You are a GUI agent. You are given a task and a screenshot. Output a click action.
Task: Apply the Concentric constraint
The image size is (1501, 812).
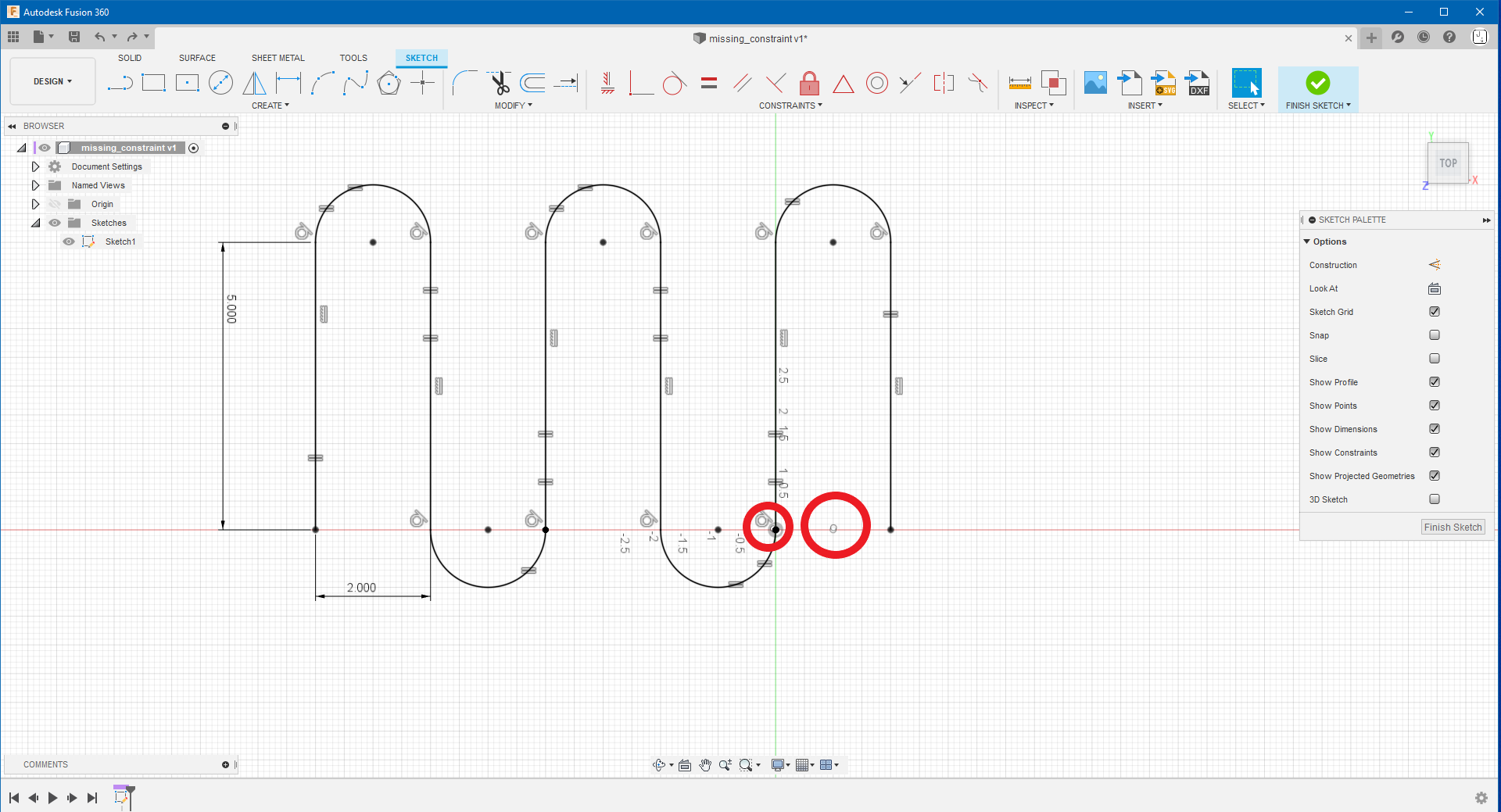pos(877,83)
